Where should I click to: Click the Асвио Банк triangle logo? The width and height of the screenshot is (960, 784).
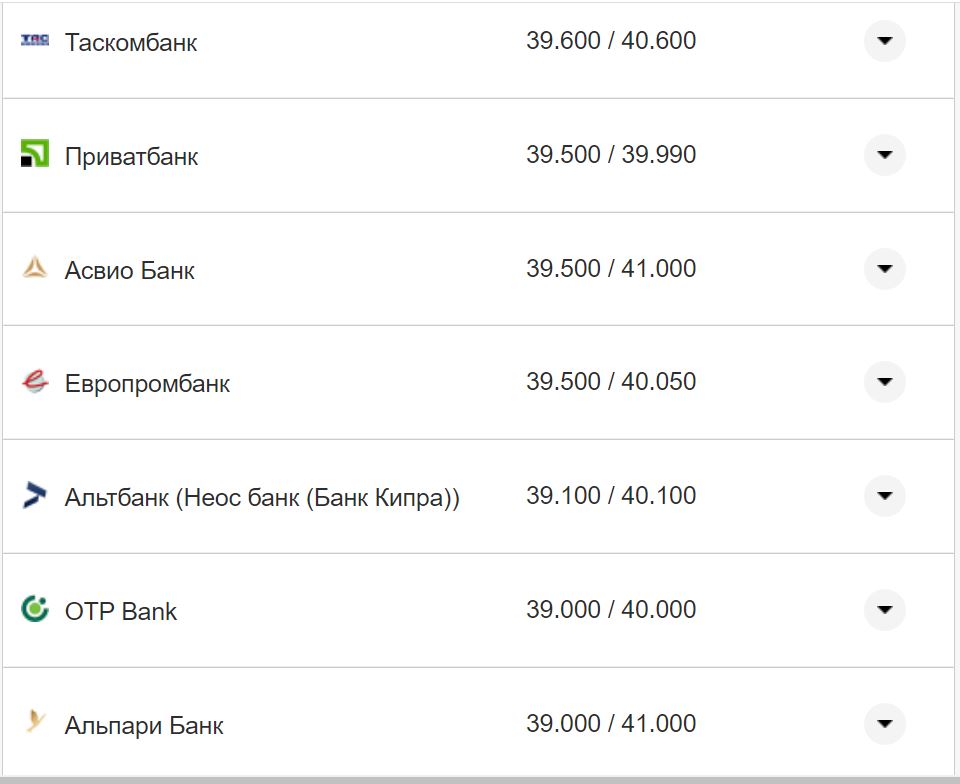coord(35,268)
